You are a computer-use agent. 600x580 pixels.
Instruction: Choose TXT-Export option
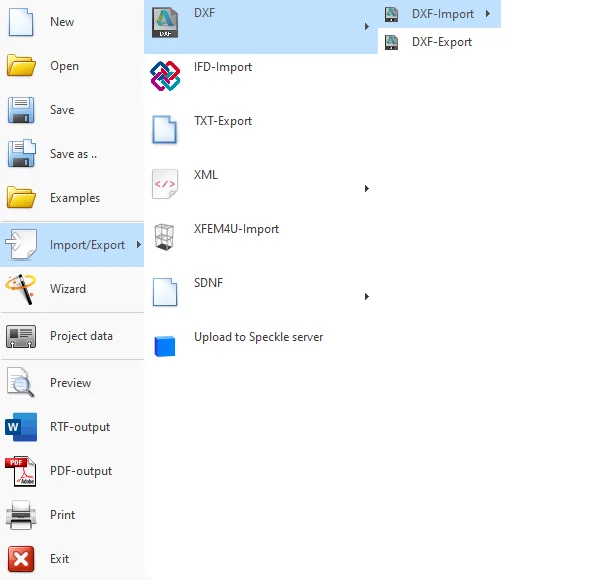pyautogui.click(x=223, y=121)
